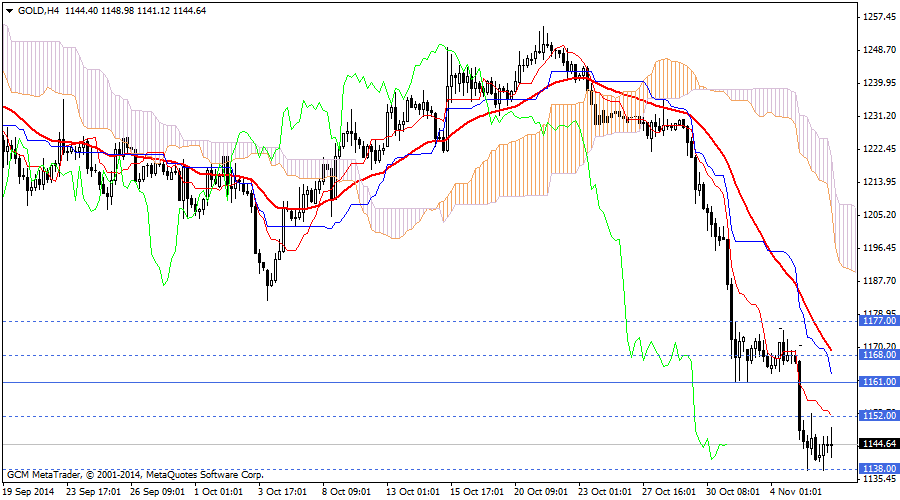
Task: Click the 4 Nov 01:01 time label
Action: 796,492
